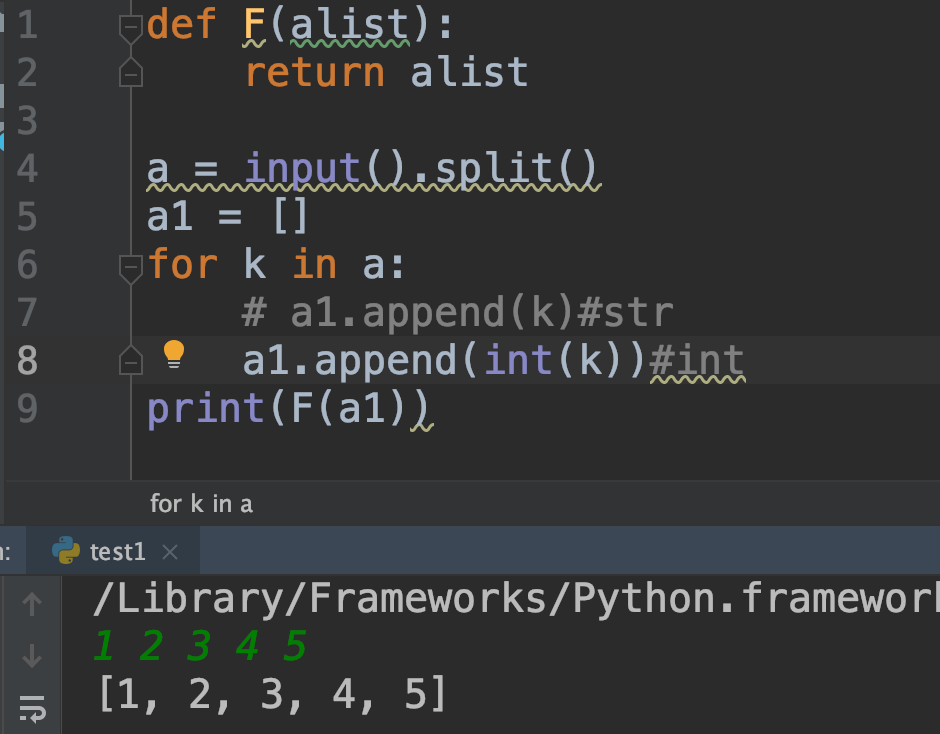Viewport: 940px width, 734px height.
Task: Click the fold marker beside the for loop
Action: pos(130,265)
